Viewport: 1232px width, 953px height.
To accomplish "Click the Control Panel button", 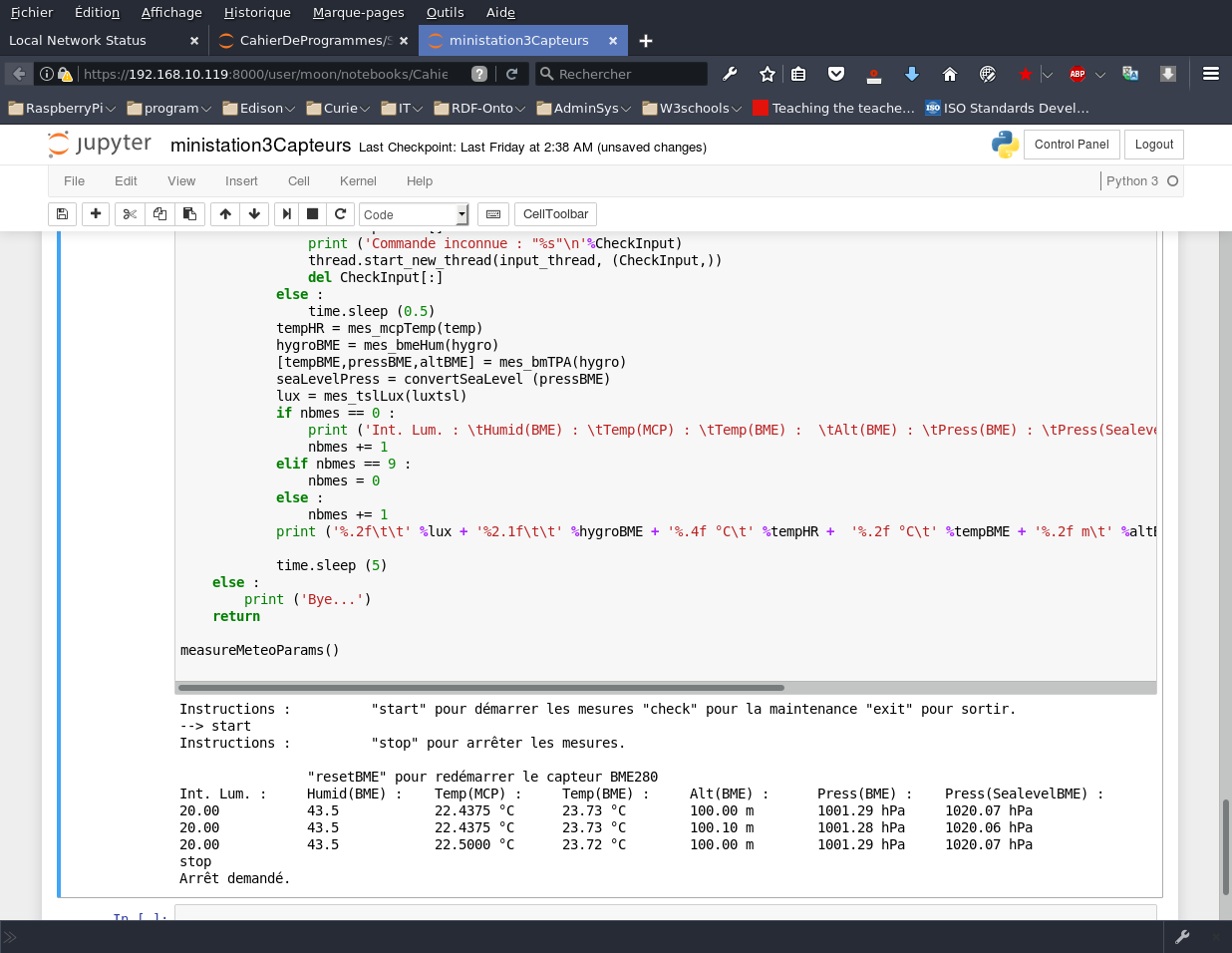I will tap(1072, 145).
